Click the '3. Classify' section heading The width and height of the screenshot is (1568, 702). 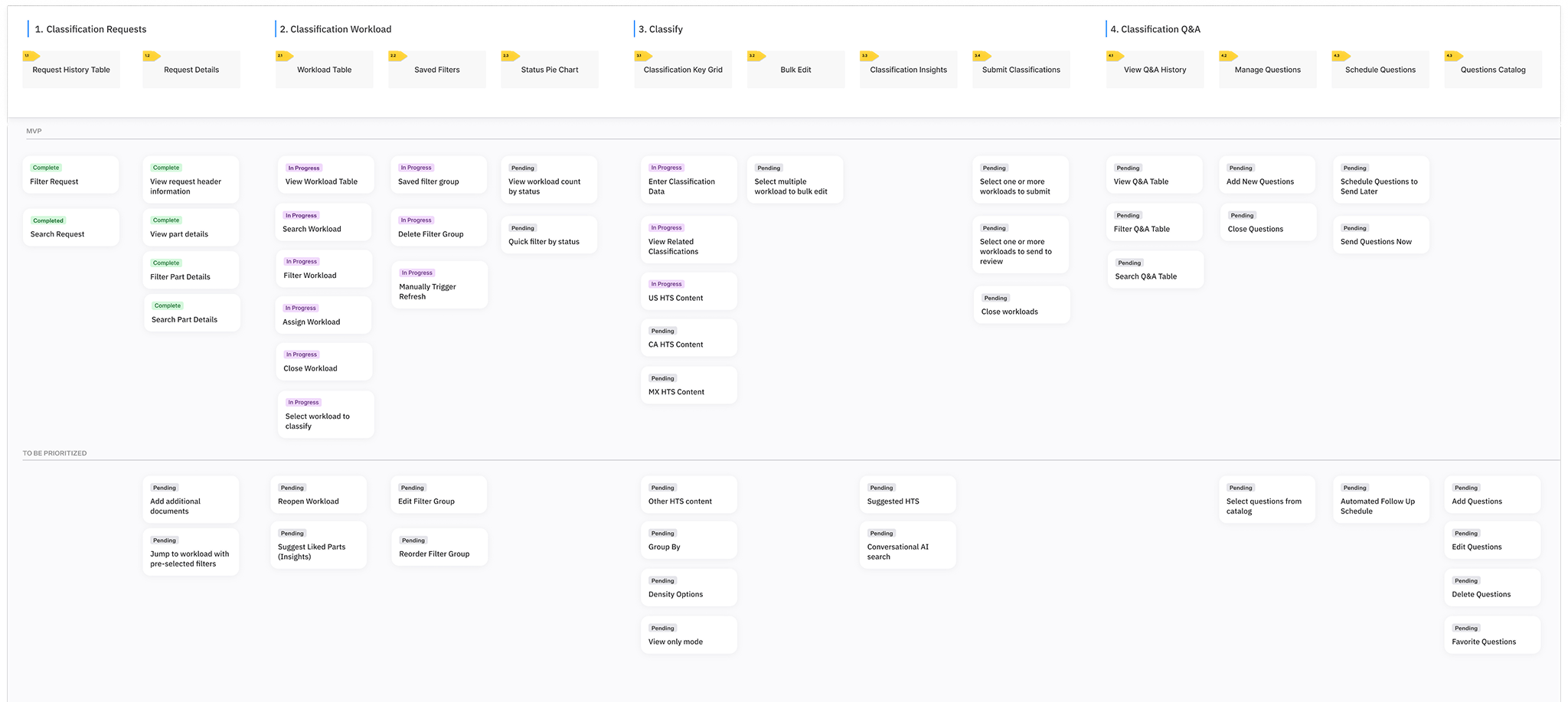coord(661,29)
